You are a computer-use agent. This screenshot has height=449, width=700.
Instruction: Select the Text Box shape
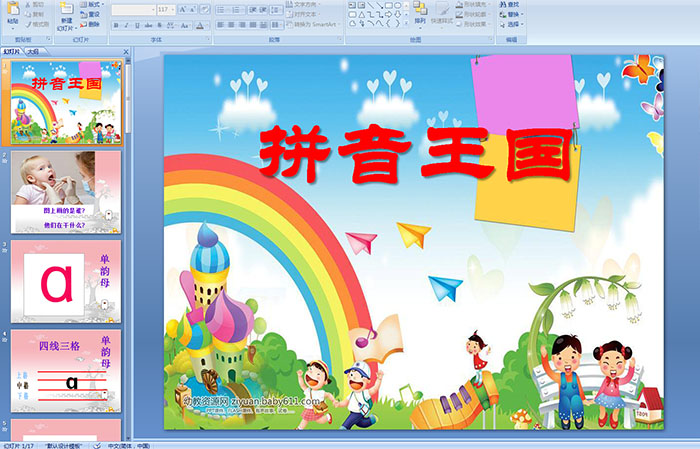[x=353, y=5]
